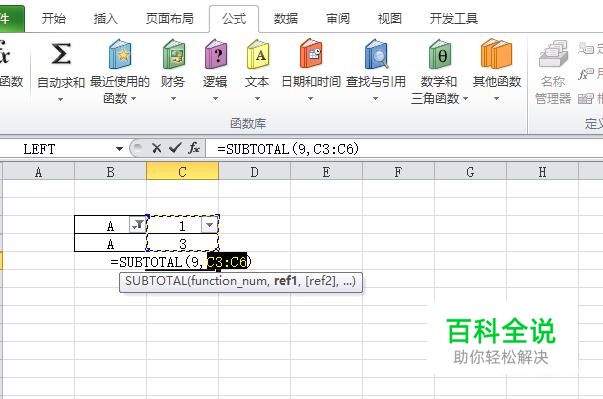Cancel the formula with X icon
Screen dimensions: 603x399
(157, 148)
